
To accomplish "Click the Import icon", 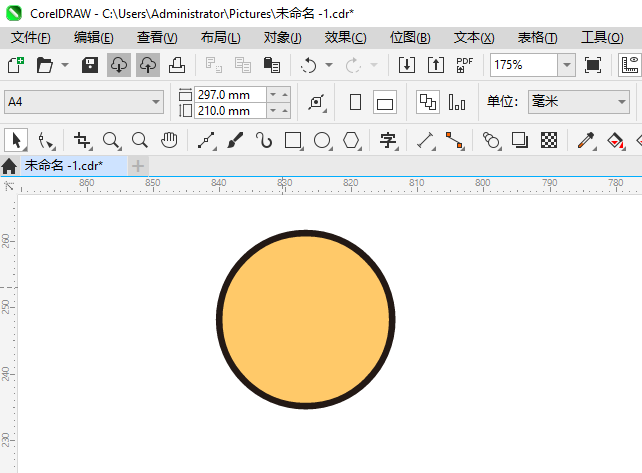I will tap(407, 65).
